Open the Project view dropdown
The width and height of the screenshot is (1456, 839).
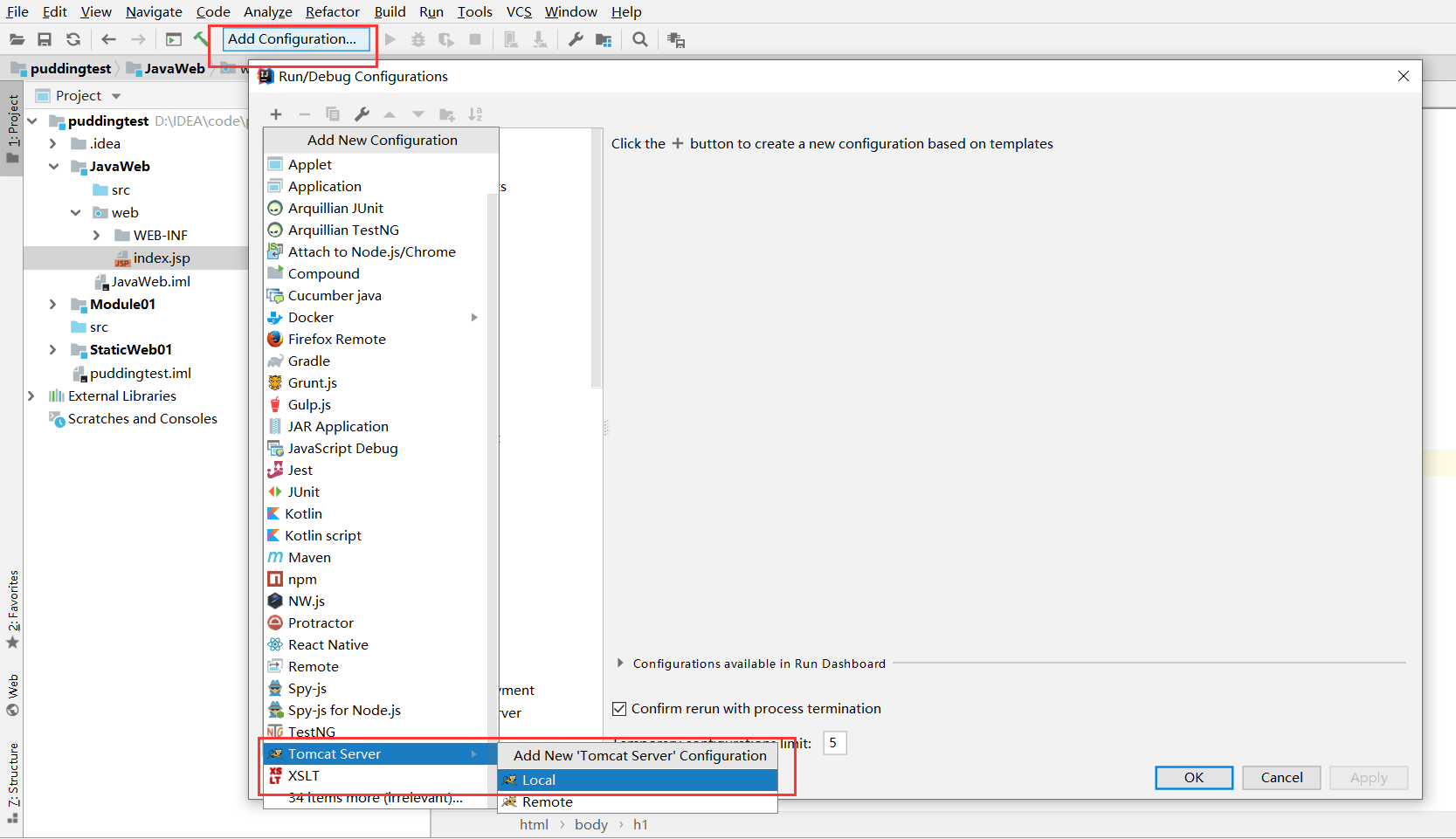[116, 96]
